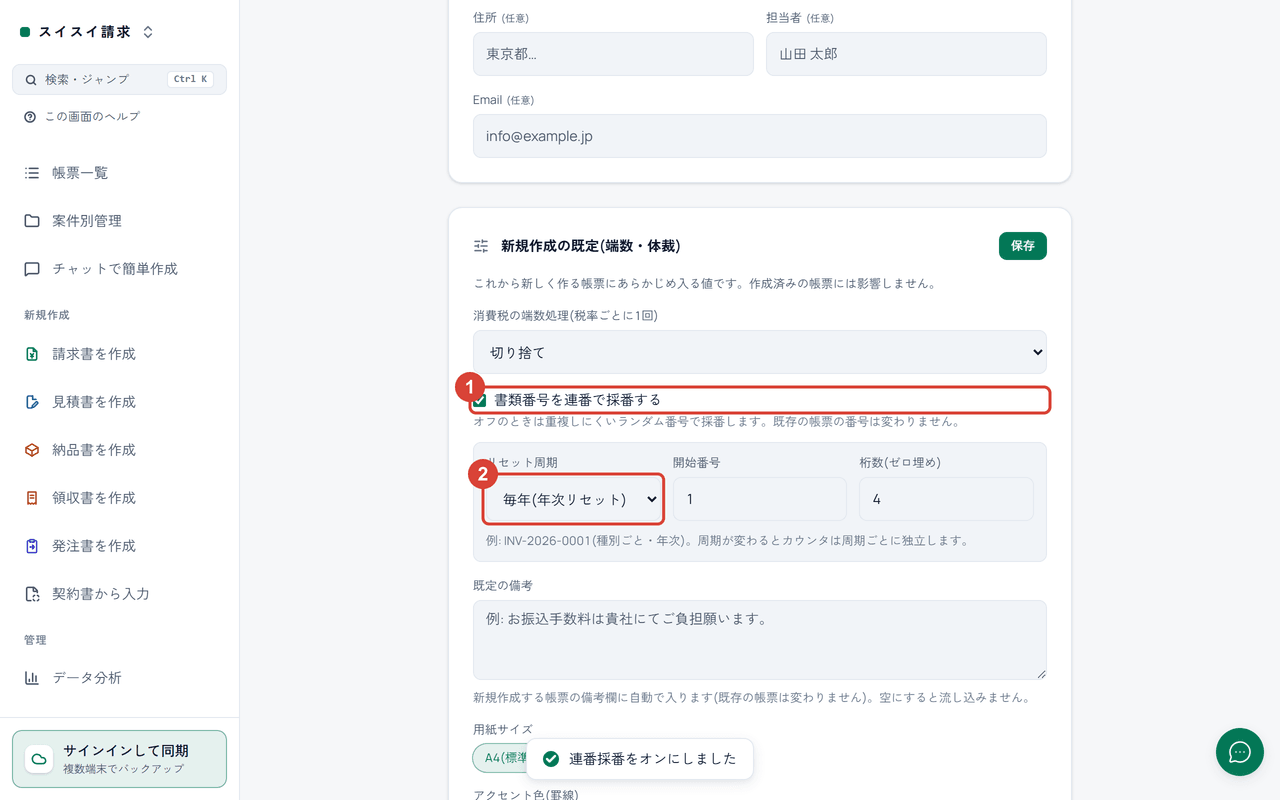The height and width of the screenshot is (800, 1280).
Task: Click the 案件別管理 folder icon
Action: pos(32,221)
